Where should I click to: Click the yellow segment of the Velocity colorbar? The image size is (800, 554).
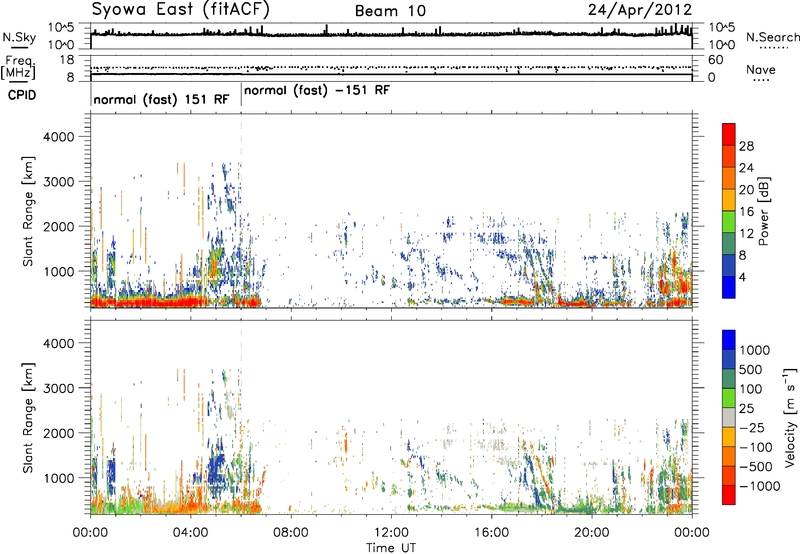coord(729,437)
